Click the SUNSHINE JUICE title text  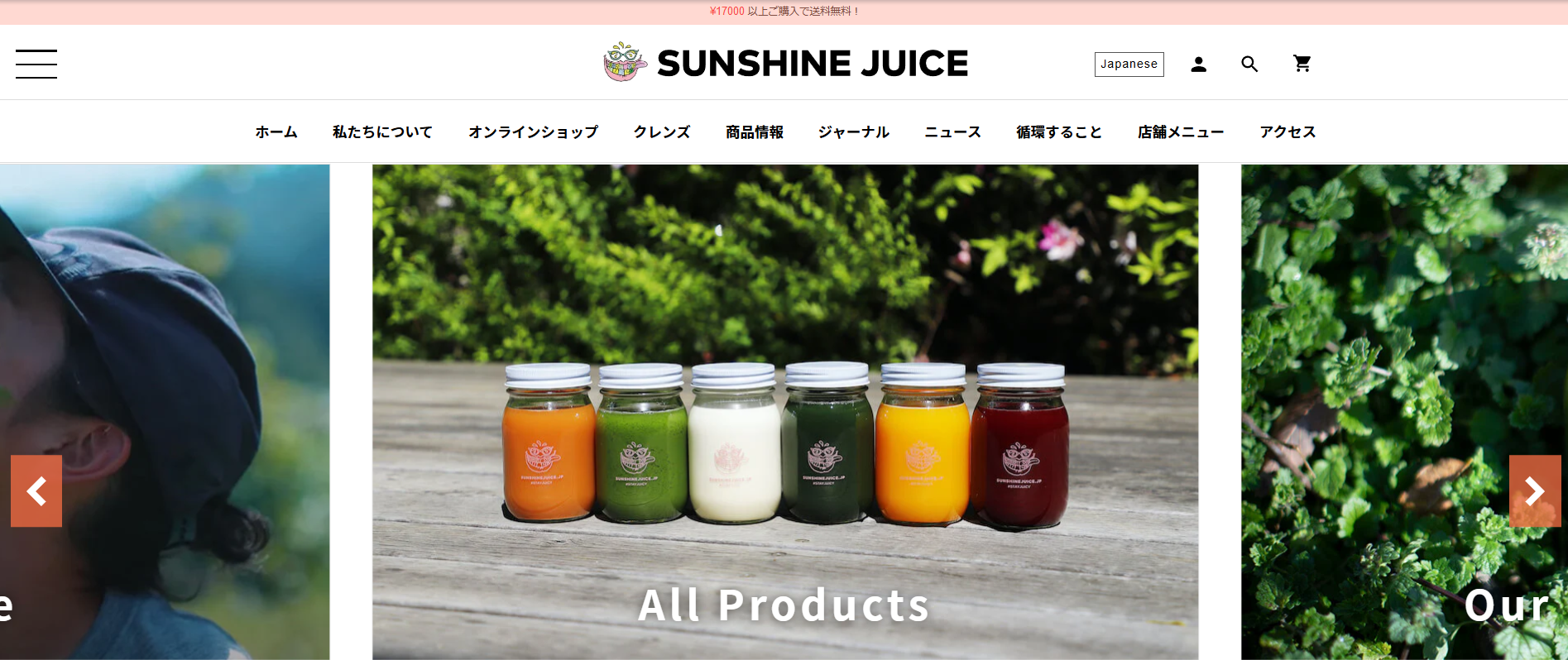813,64
